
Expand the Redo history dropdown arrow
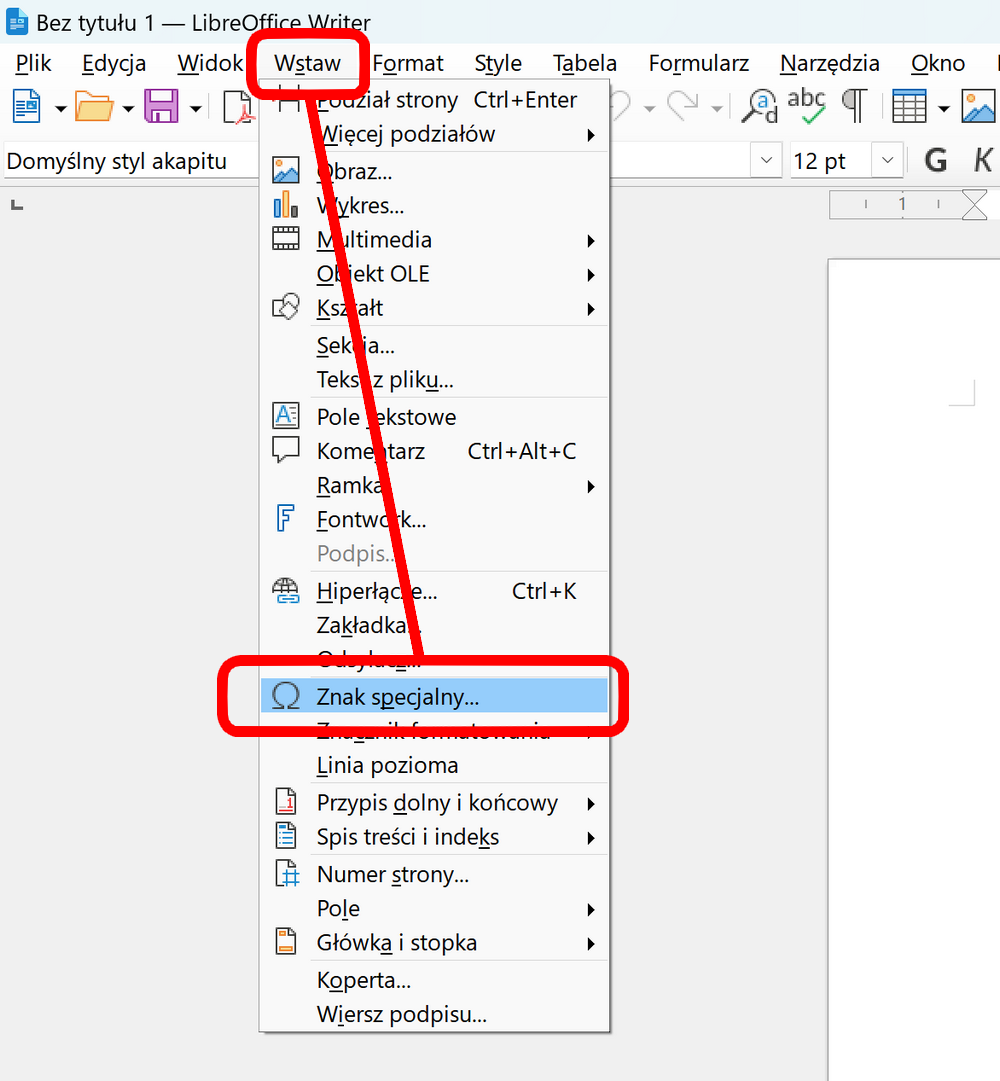point(717,108)
